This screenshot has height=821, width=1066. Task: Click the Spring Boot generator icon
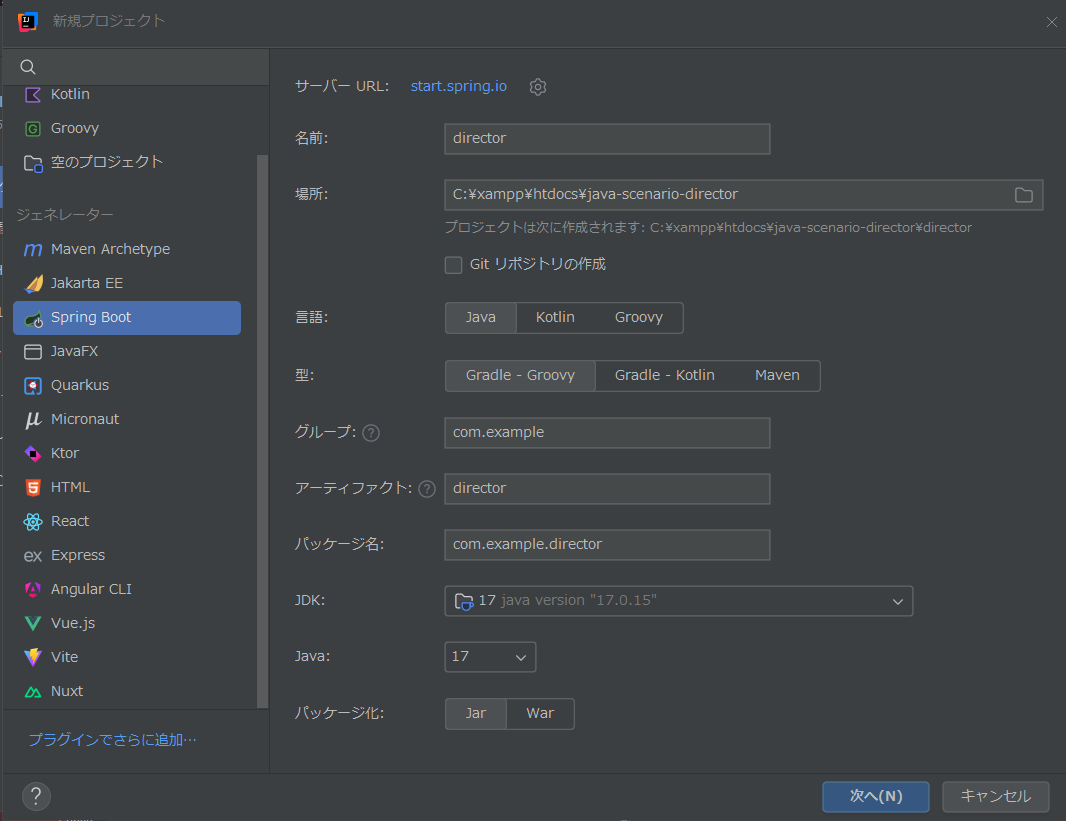[x=33, y=318]
